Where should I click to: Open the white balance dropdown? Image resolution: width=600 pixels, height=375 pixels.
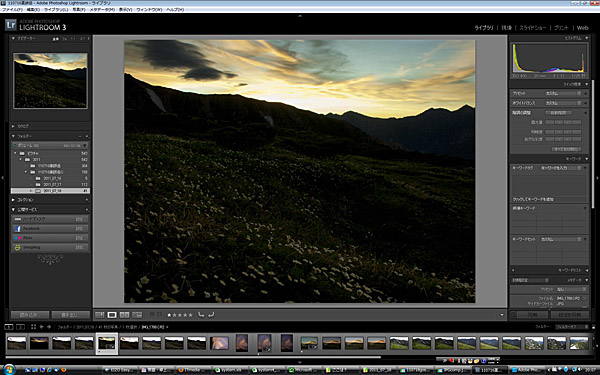(564, 103)
